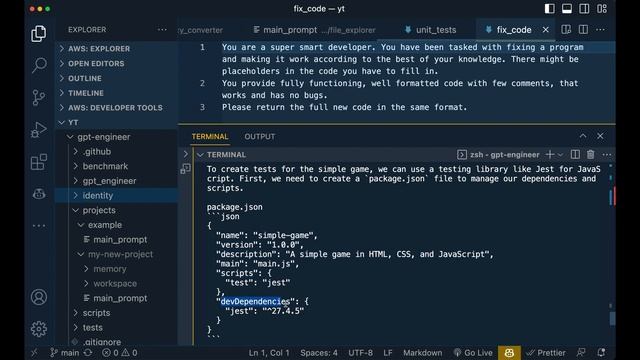640x360 pixels.
Task: Expand the OUTLINE section
Action: 116,78
